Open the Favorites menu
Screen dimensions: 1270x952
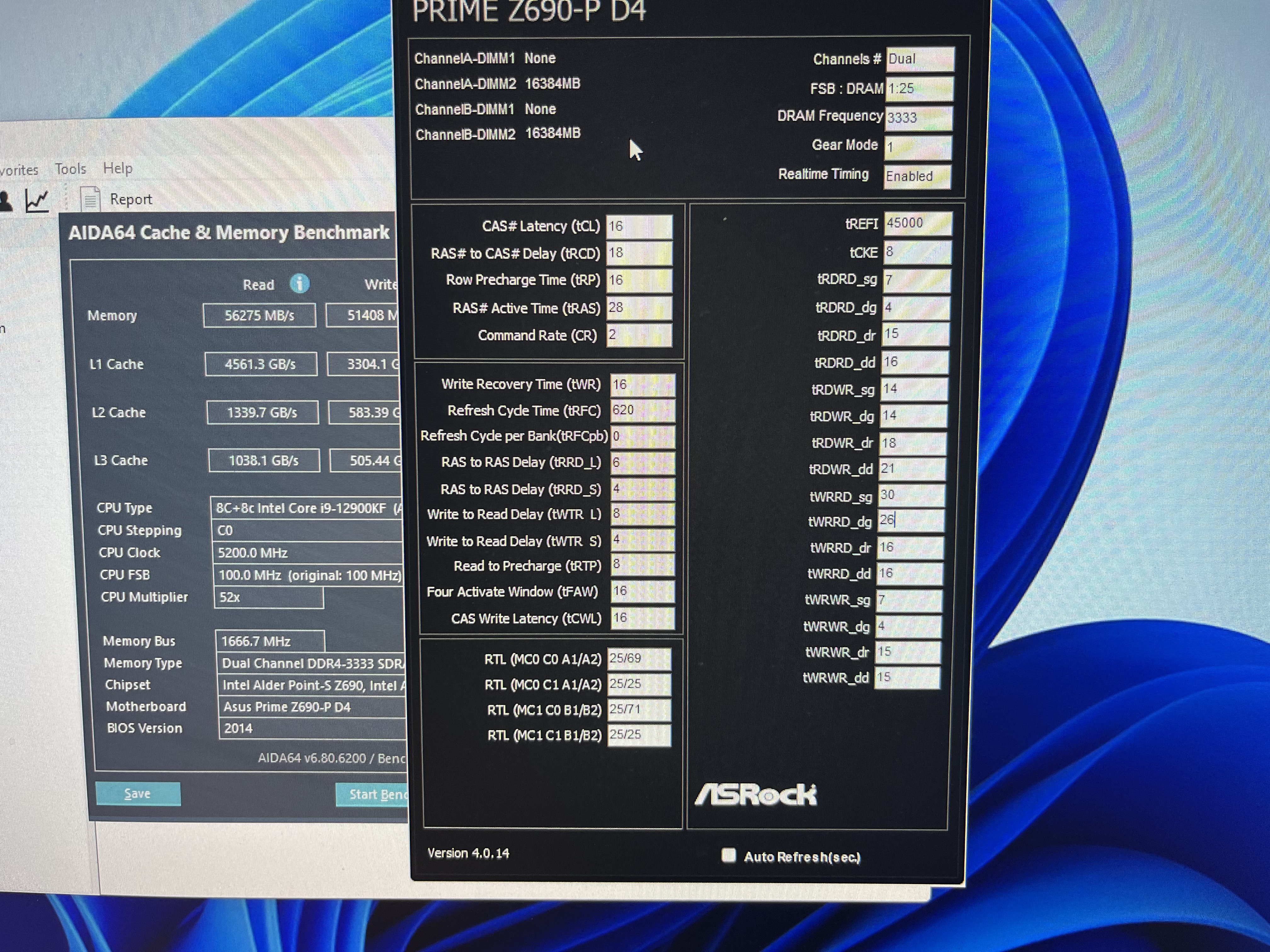(x=18, y=170)
